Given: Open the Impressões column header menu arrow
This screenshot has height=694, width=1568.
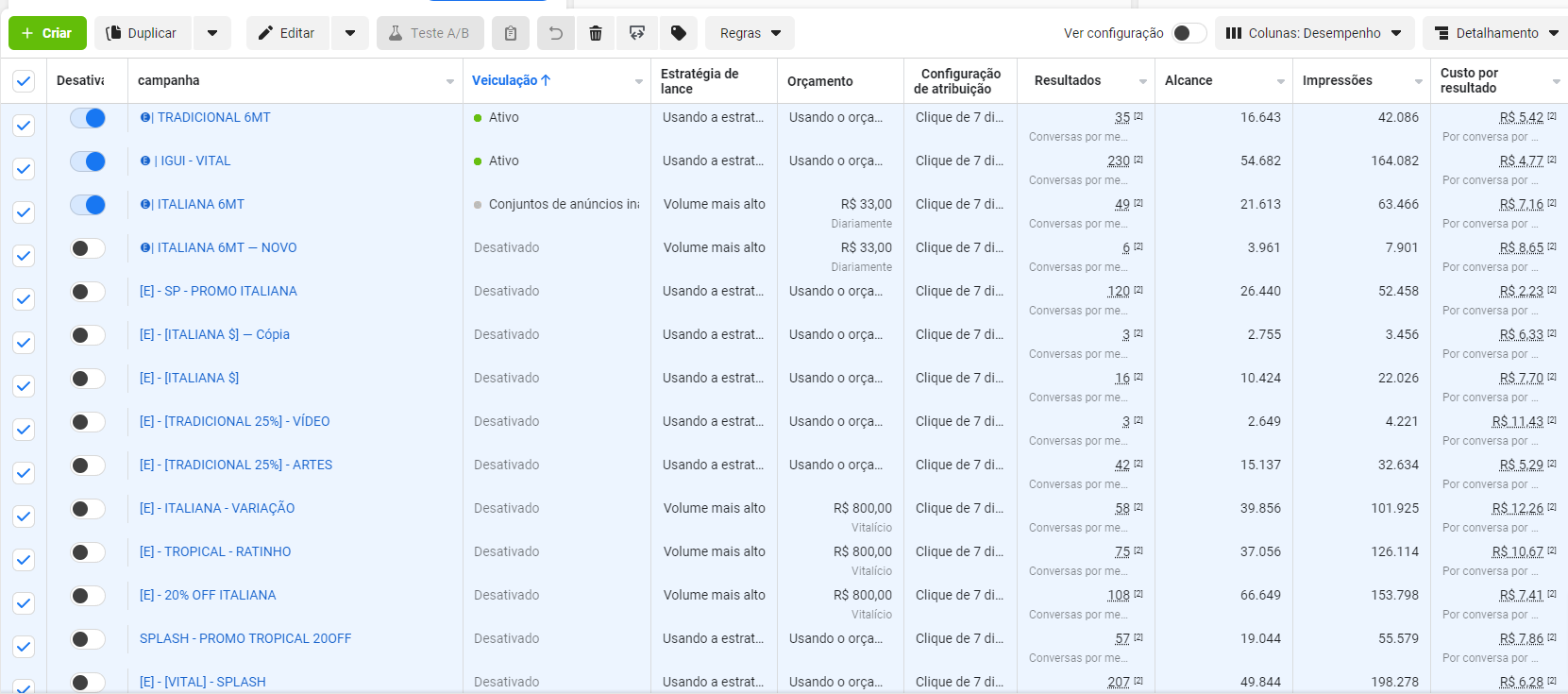Looking at the screenshot, I should [x=1419, y=82].
